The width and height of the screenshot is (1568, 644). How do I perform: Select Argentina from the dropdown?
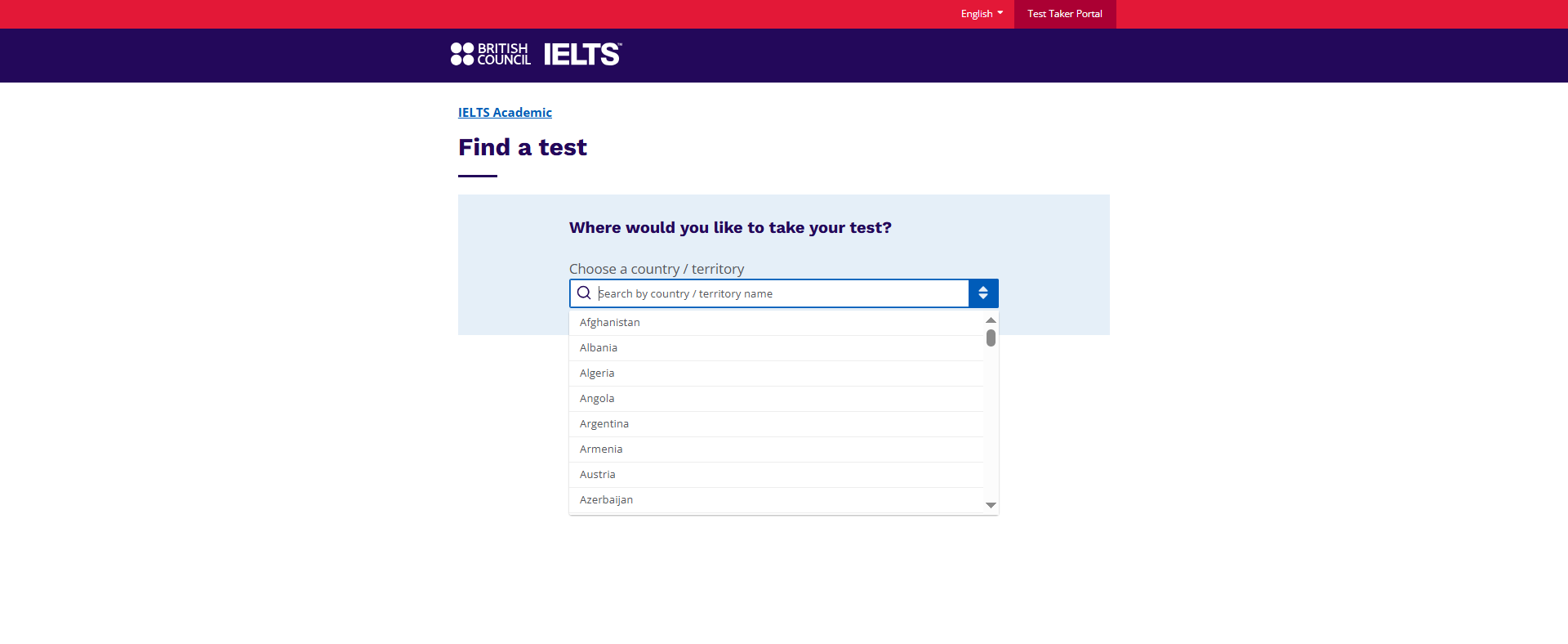(x=604, y=424)
